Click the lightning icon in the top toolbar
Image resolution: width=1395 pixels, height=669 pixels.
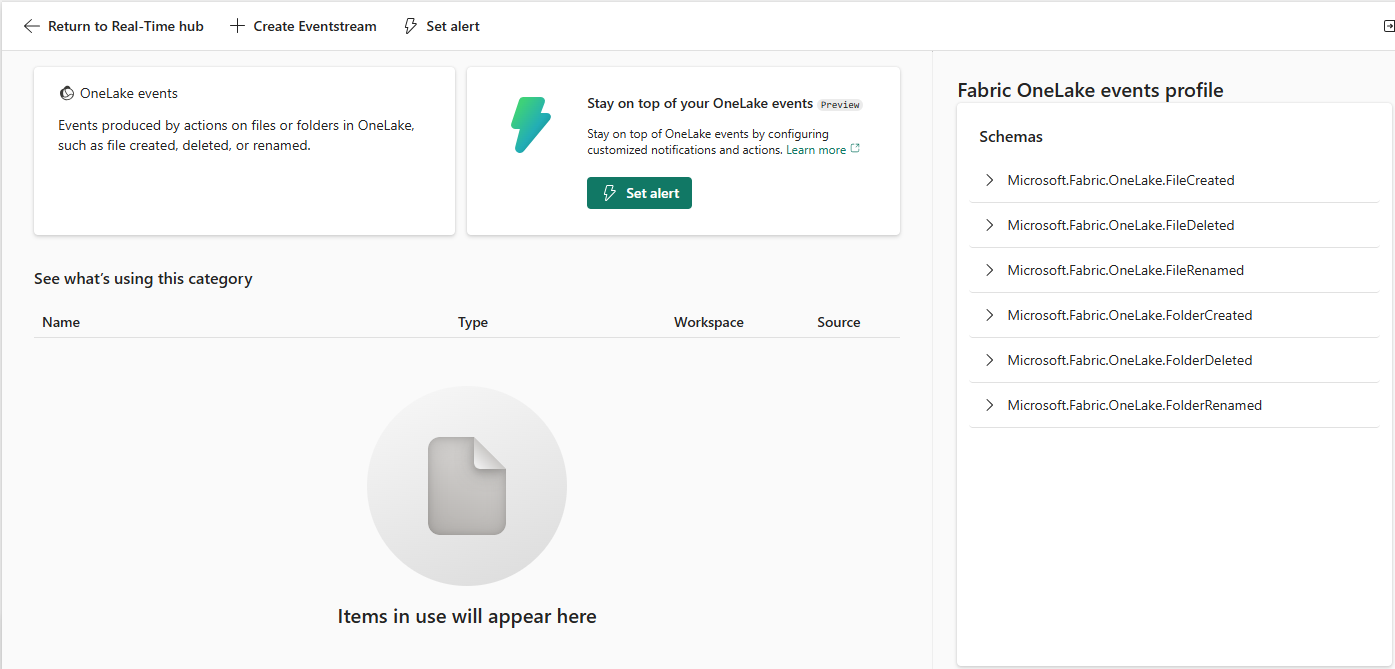410,26
